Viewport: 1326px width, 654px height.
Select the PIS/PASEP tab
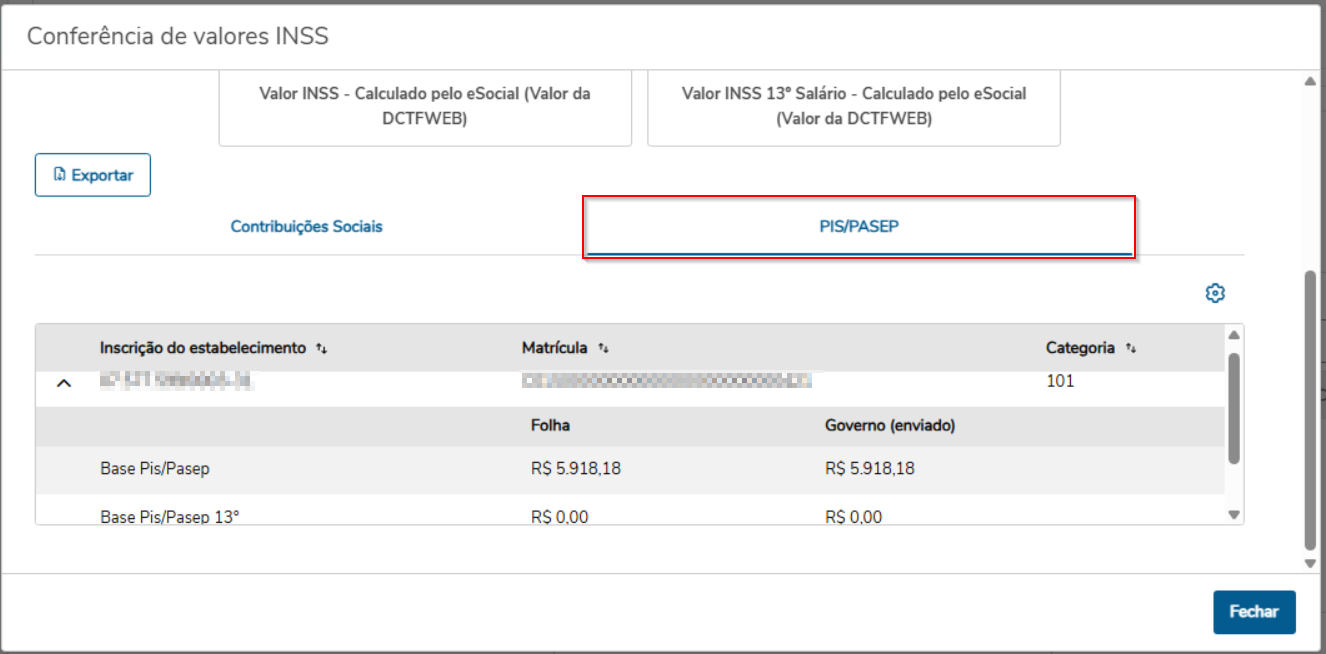[859, 227]
